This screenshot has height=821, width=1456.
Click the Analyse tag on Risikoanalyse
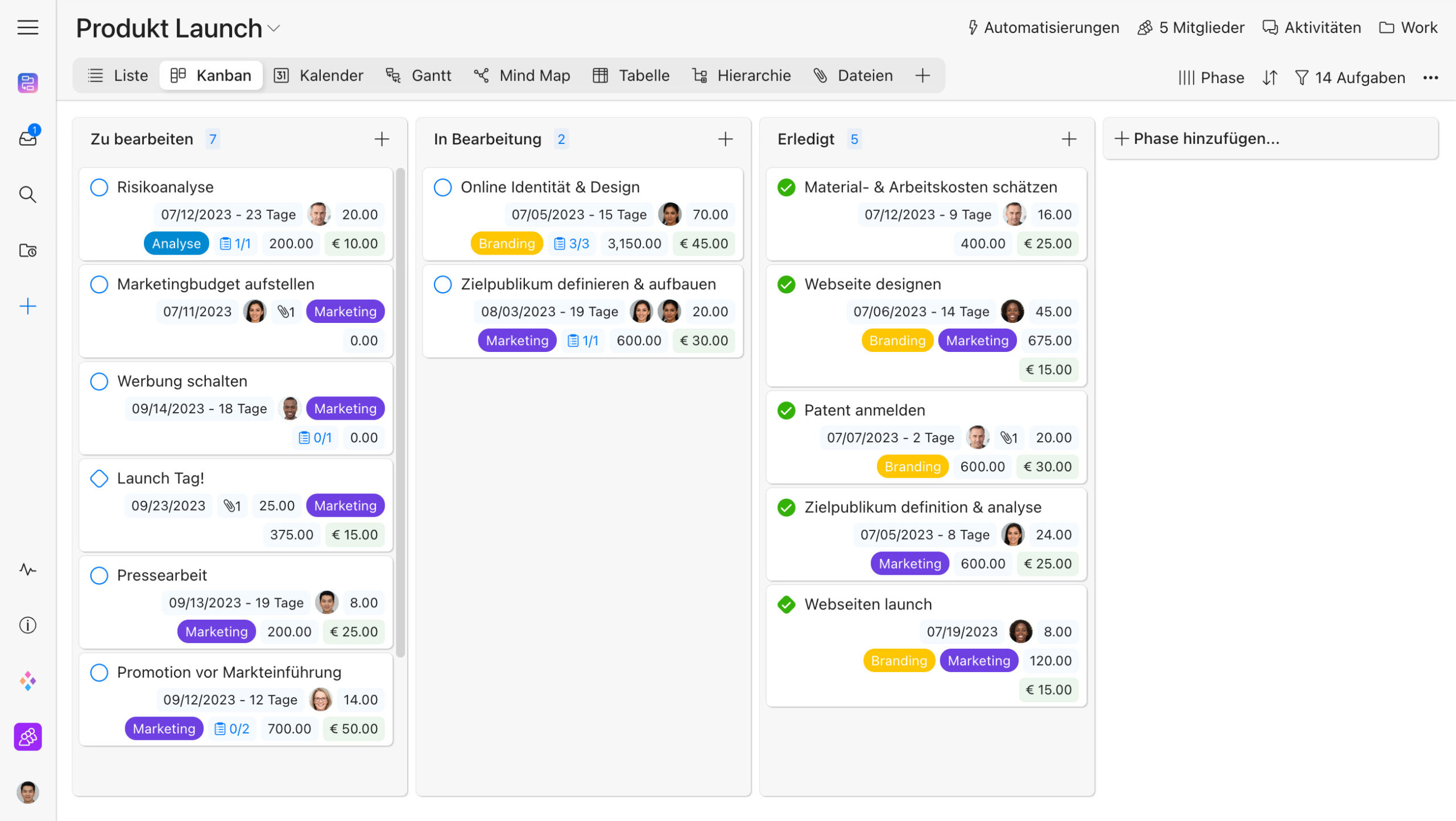[x=176, y=243]
